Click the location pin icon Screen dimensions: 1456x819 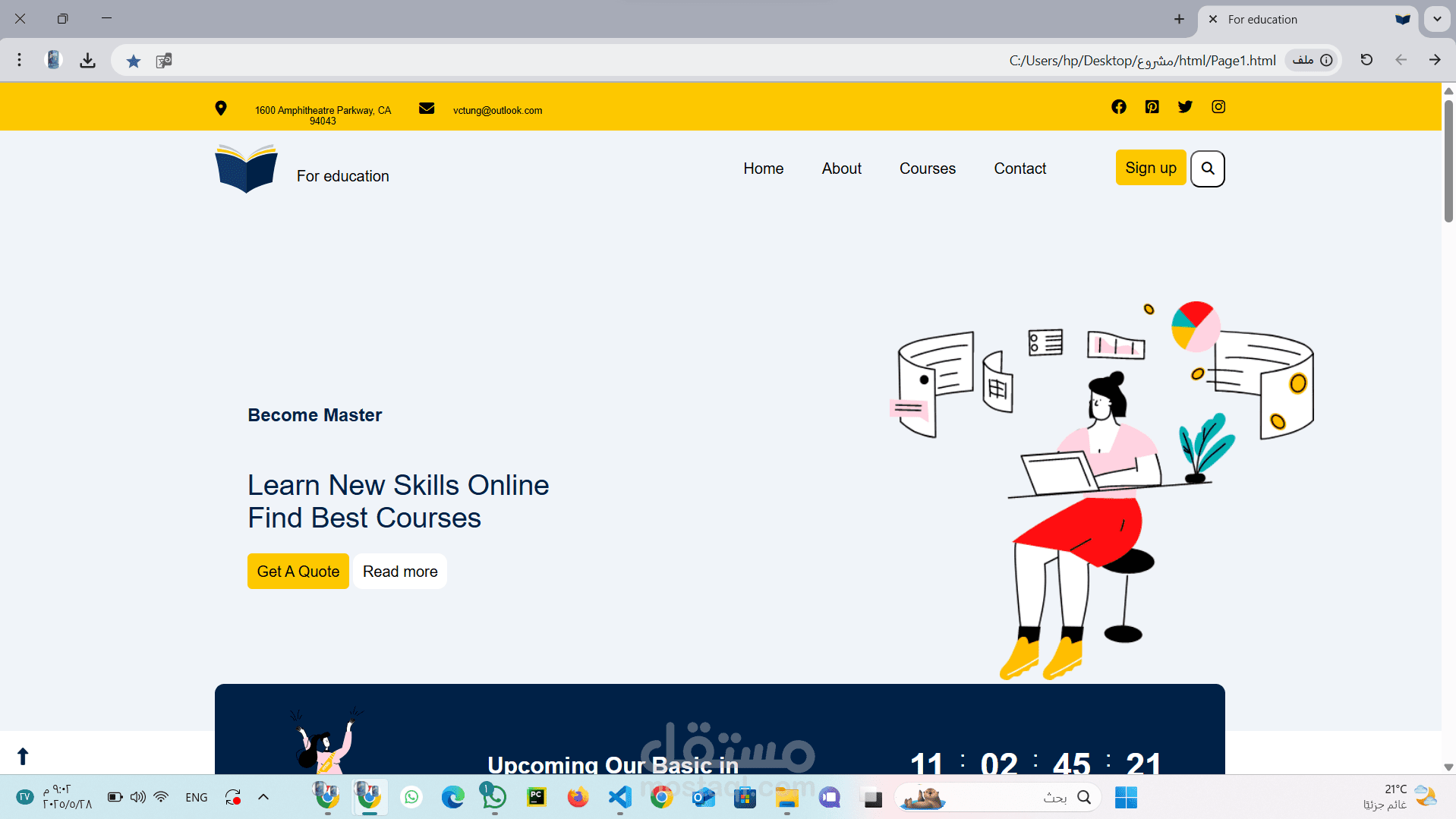click(x=221, y=109)
